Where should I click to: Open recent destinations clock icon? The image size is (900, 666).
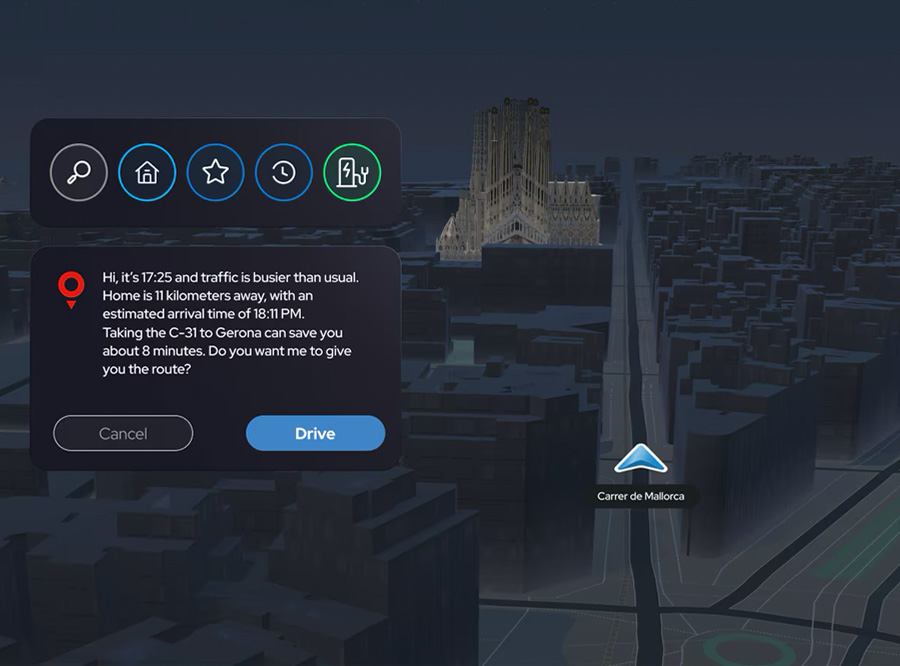284,172
